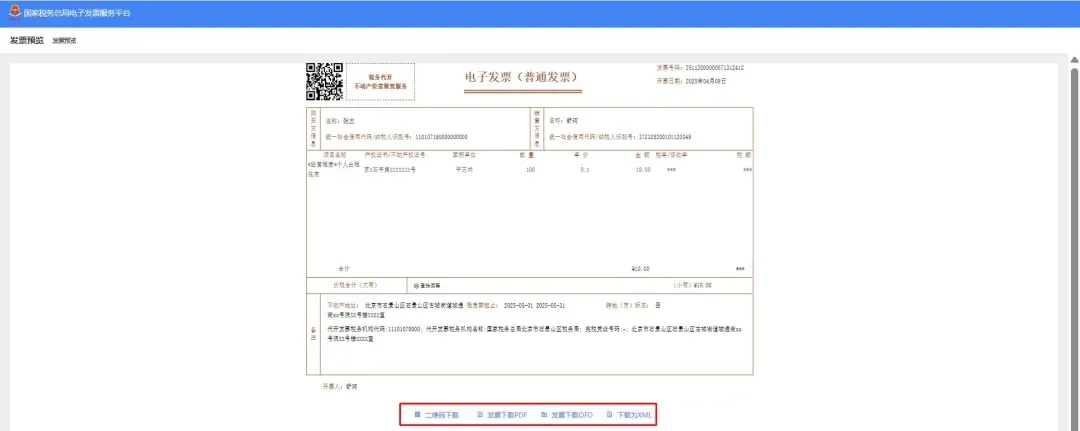Screen dimensions: 1080x431
Task: Click the 电子发票（普通发票） invoice title
Action: [x=521, y=78]
